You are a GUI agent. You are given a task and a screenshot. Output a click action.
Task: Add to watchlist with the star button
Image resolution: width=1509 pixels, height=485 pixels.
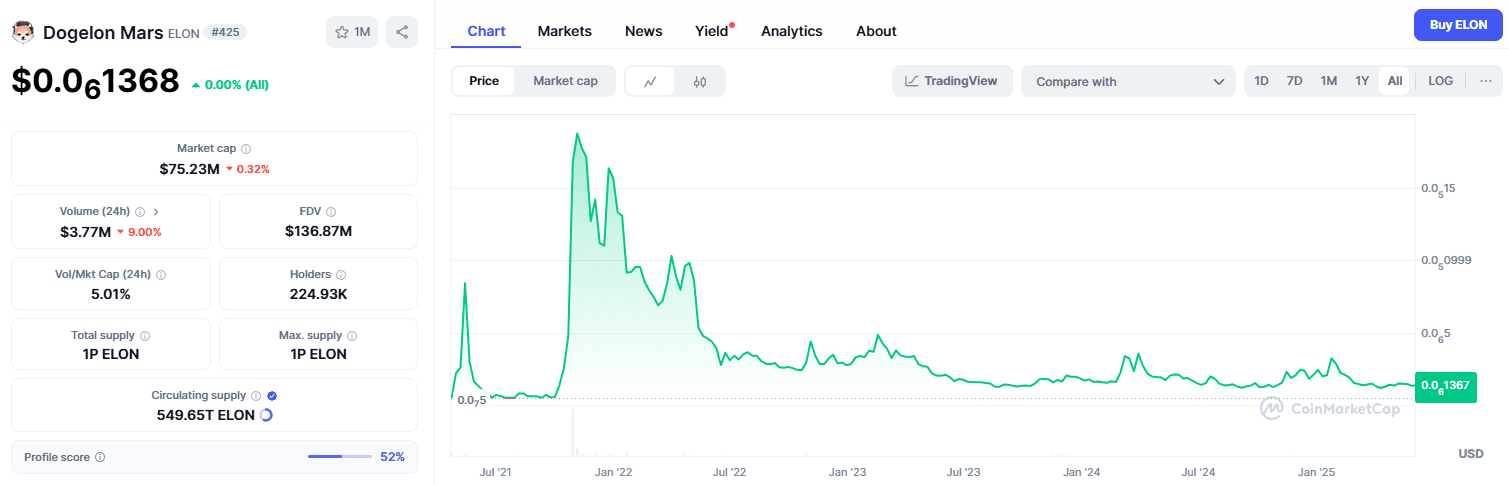pyautogui.click(x=352, y=32)
